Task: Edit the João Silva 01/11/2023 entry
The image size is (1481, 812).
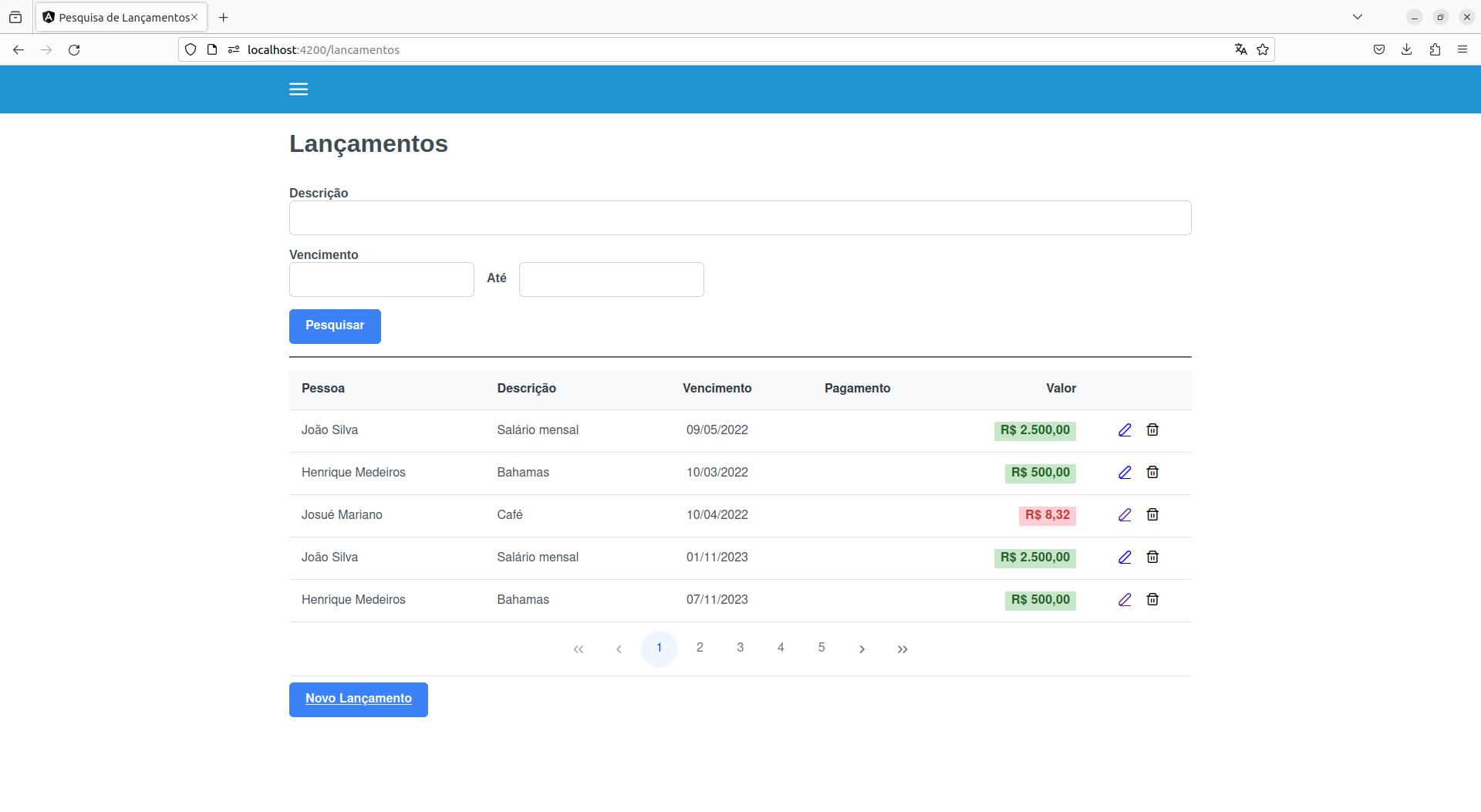Action: (x=1125, y=558)
